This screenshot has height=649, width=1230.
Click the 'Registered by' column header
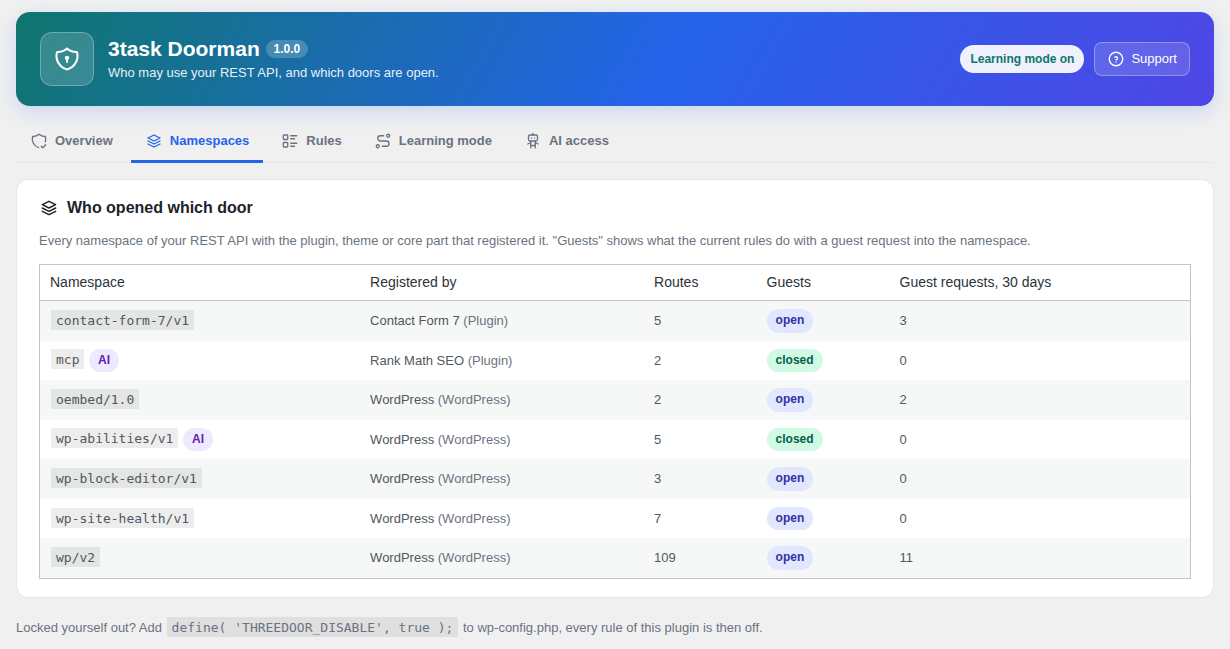coord(413,282)
